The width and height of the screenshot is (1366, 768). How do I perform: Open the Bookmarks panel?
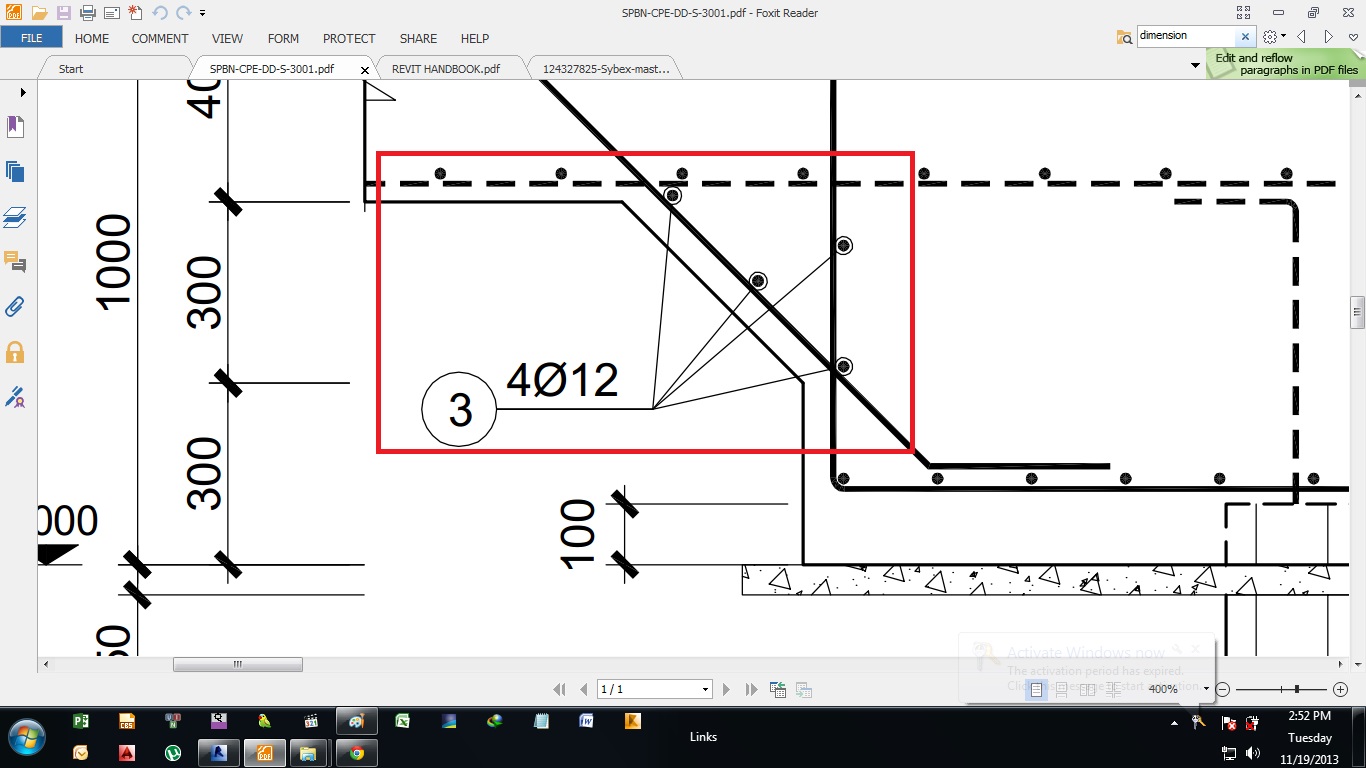click(15, 126)
